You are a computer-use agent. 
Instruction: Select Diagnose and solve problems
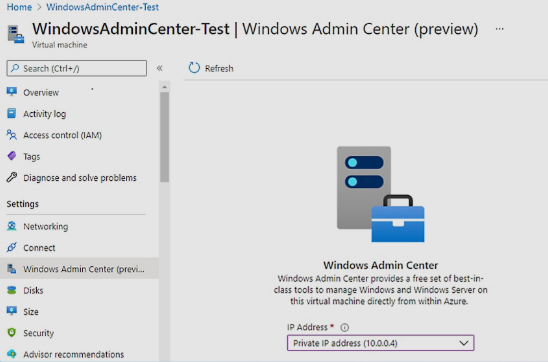click(x=79, y=178)
